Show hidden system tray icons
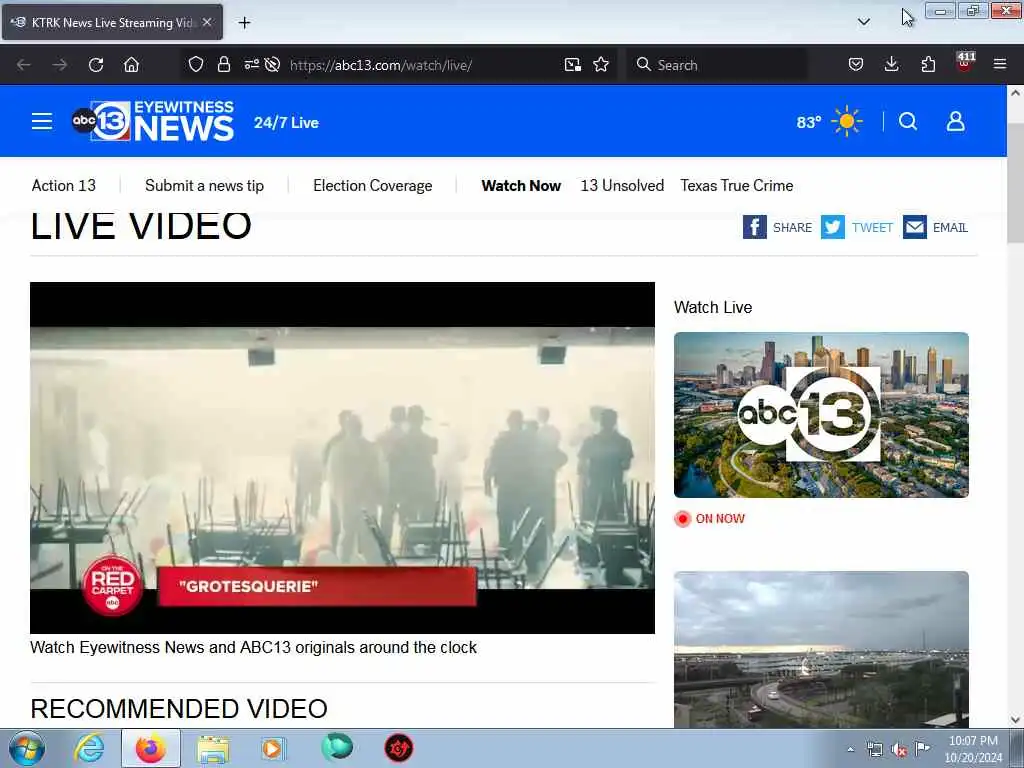 click(x=850, y=749)
